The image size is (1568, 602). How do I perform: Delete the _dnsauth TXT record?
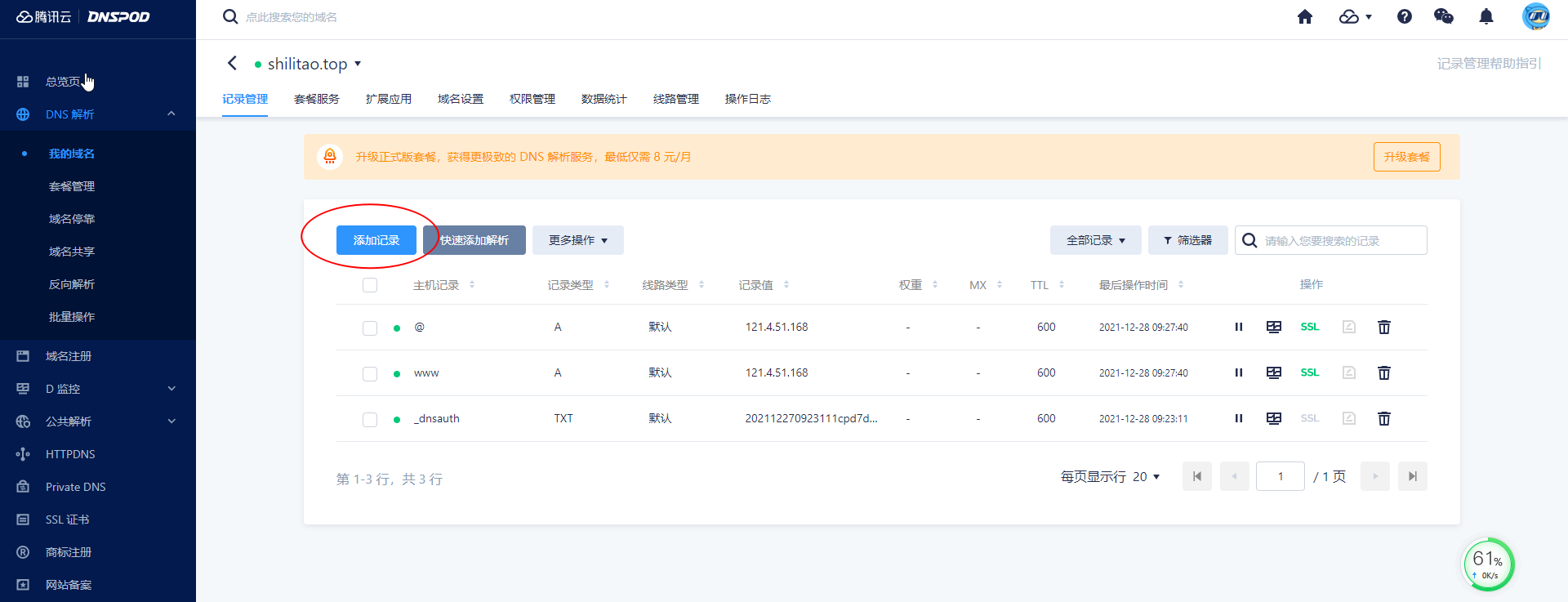(x=1384, y=418)
